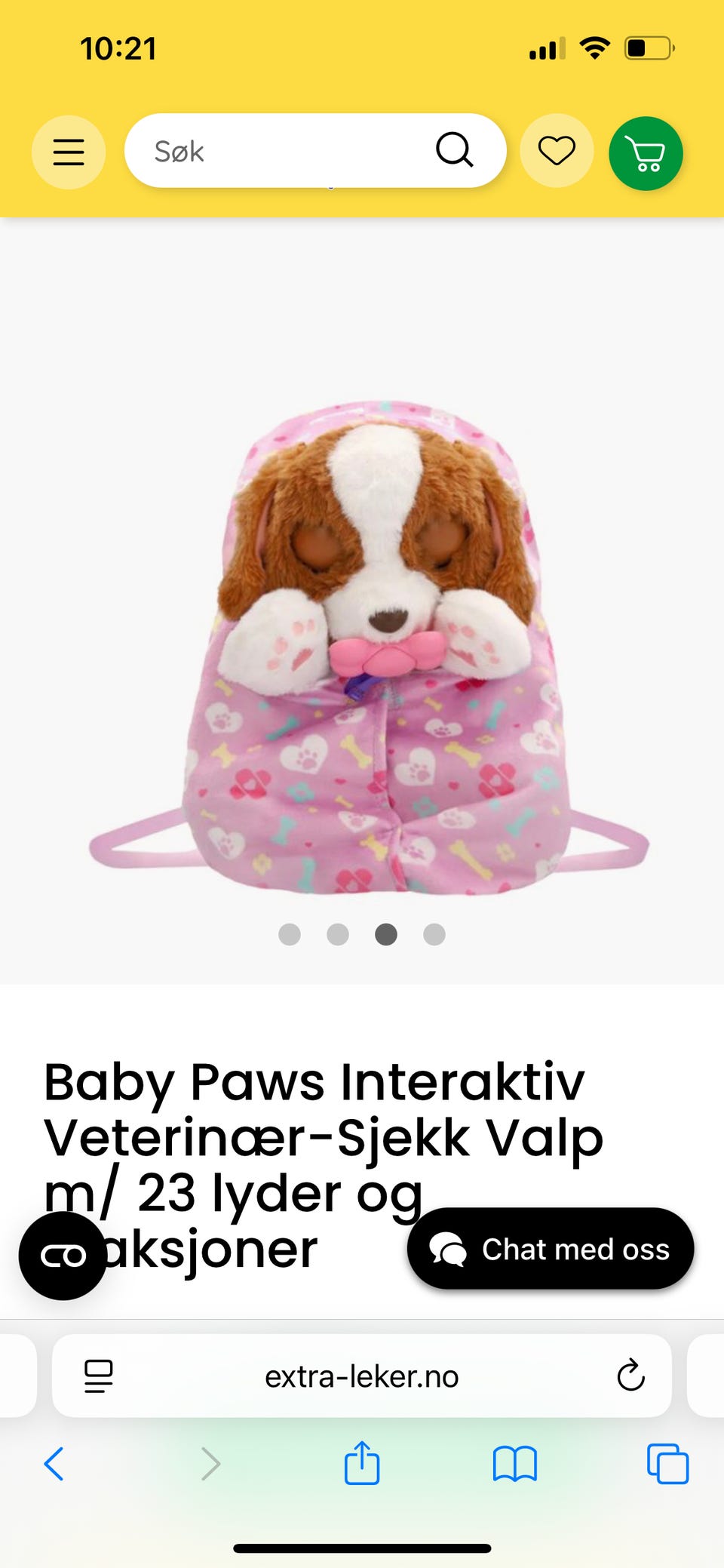724x1568 pixels.
Task: Open Safari page settings icon
Action: coord(98,1376)
